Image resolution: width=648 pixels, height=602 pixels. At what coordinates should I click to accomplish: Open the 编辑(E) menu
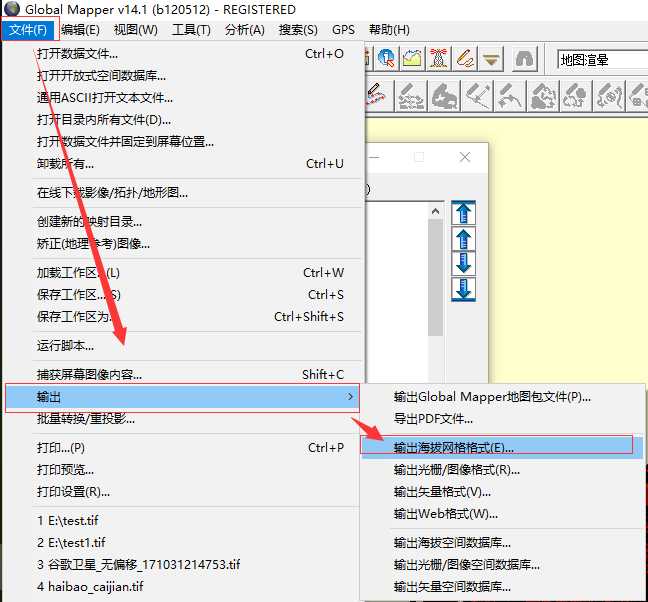point(81,30)
